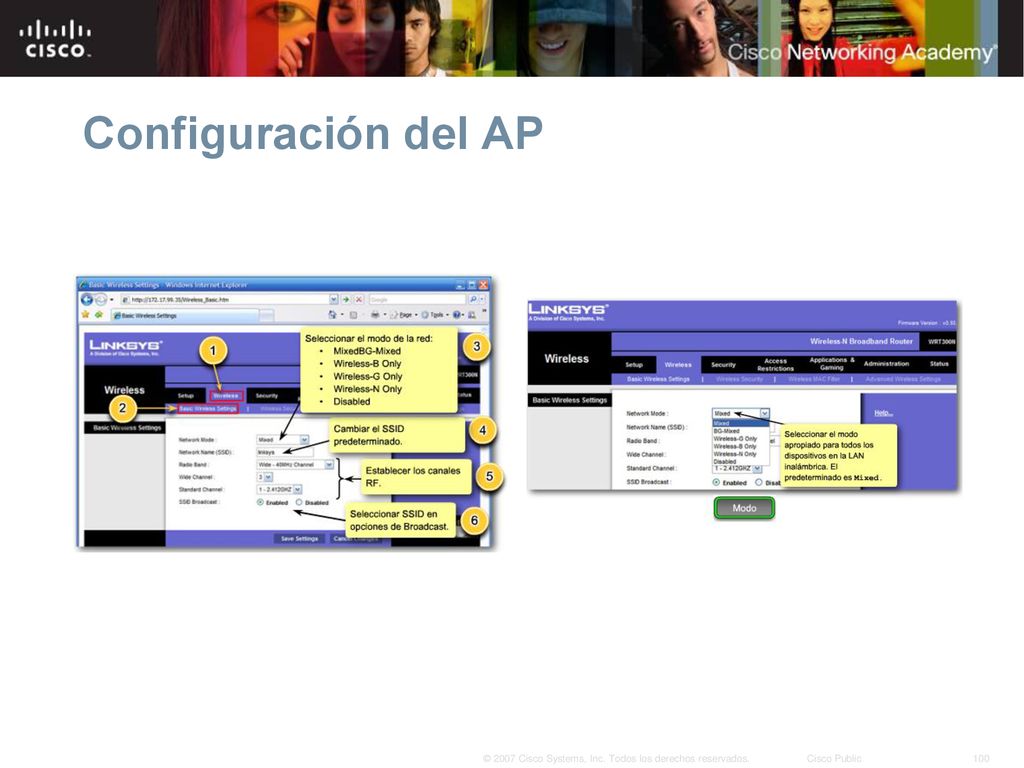Image resolution: width=1024 pixels, height=768 pixels.
Task: Open the Status tab in right router panel
Action: point(939,364)
